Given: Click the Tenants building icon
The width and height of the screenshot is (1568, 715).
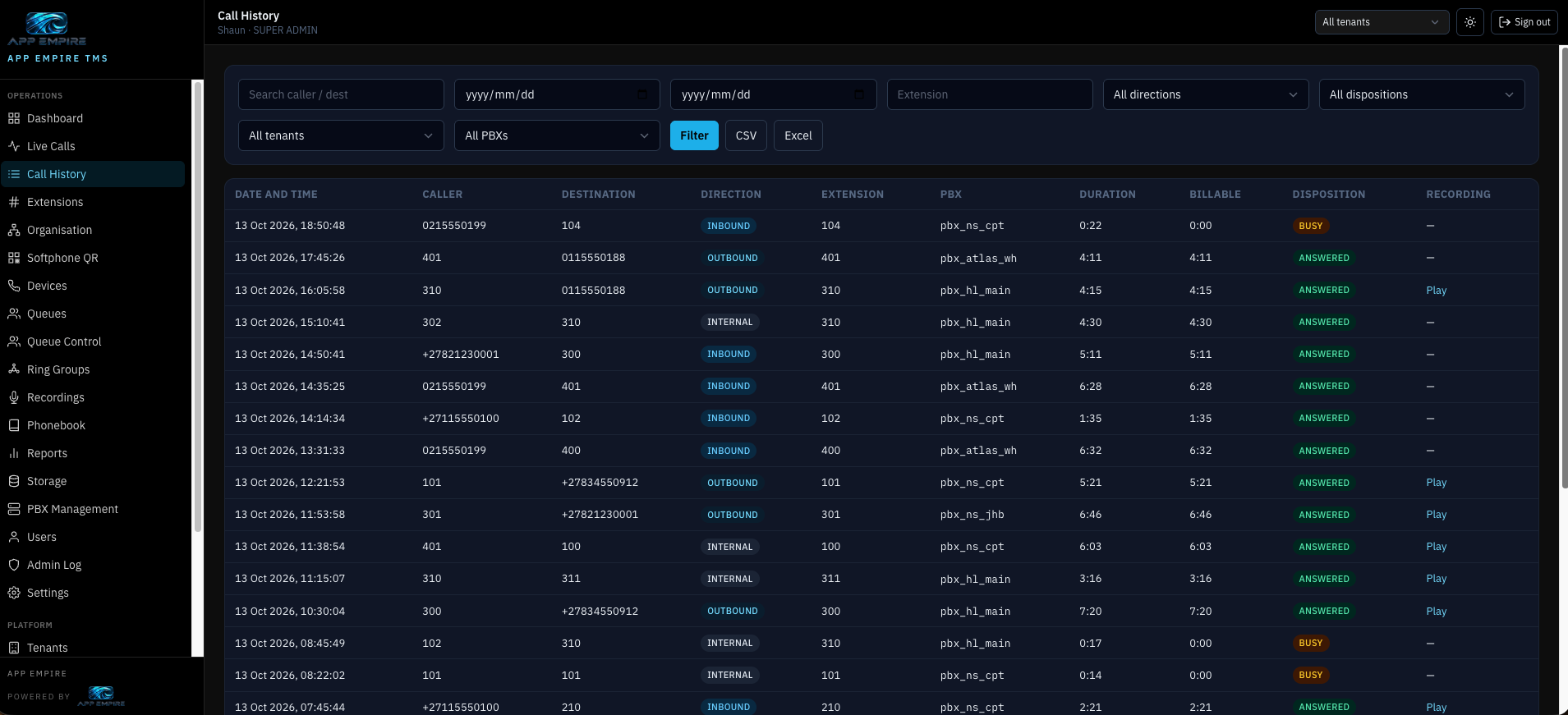Looking at the screenshot, I should point(14,648).
